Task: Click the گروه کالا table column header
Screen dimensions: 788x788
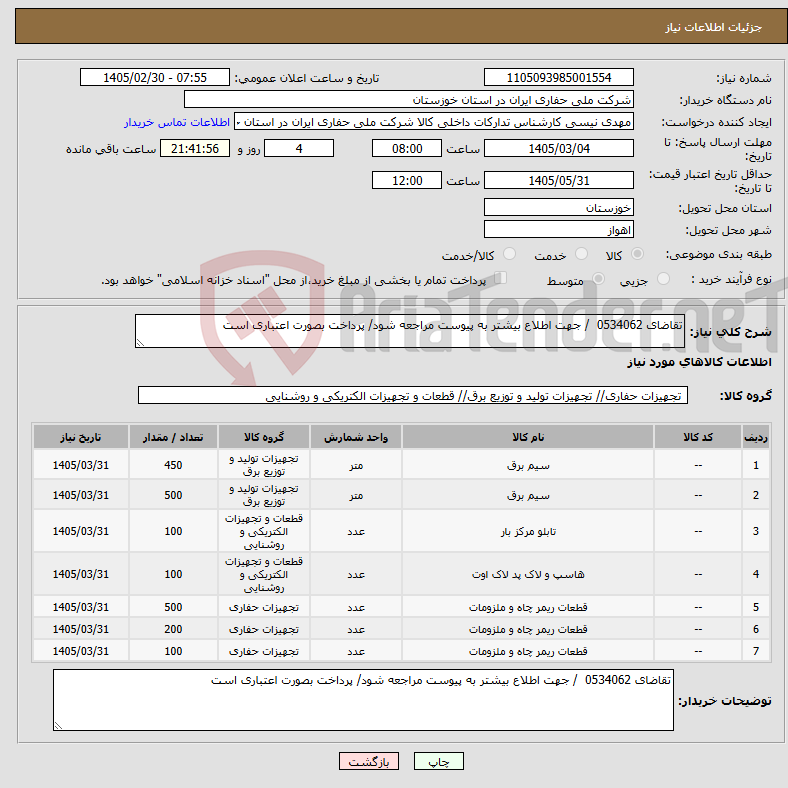Action: 264,437
